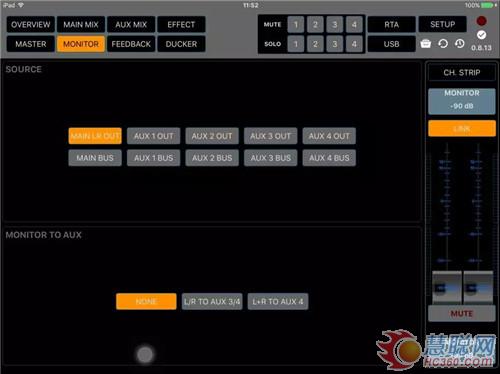The width and height of the screenshot is (500, 374).
Task: Tap the gray assistive touch circle
Action: point(145,354)
